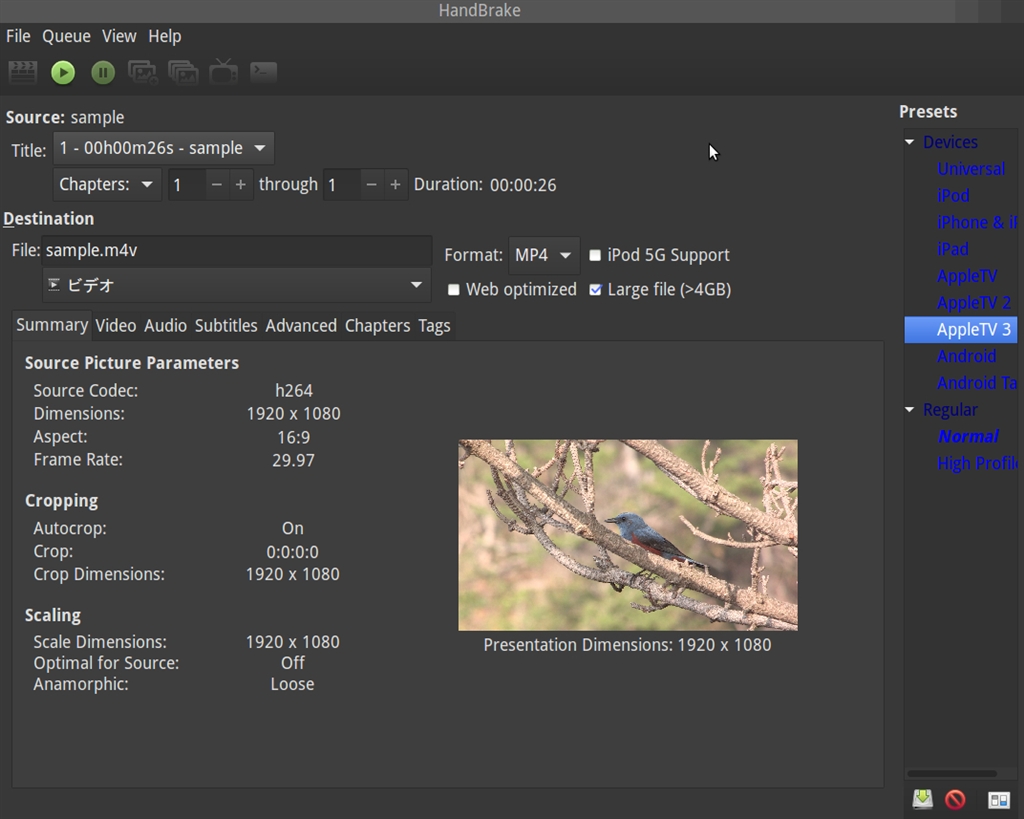The width and height of the screenshot is (1024, 819).
Task: Click the destination File name field
Action: (235, 251)
